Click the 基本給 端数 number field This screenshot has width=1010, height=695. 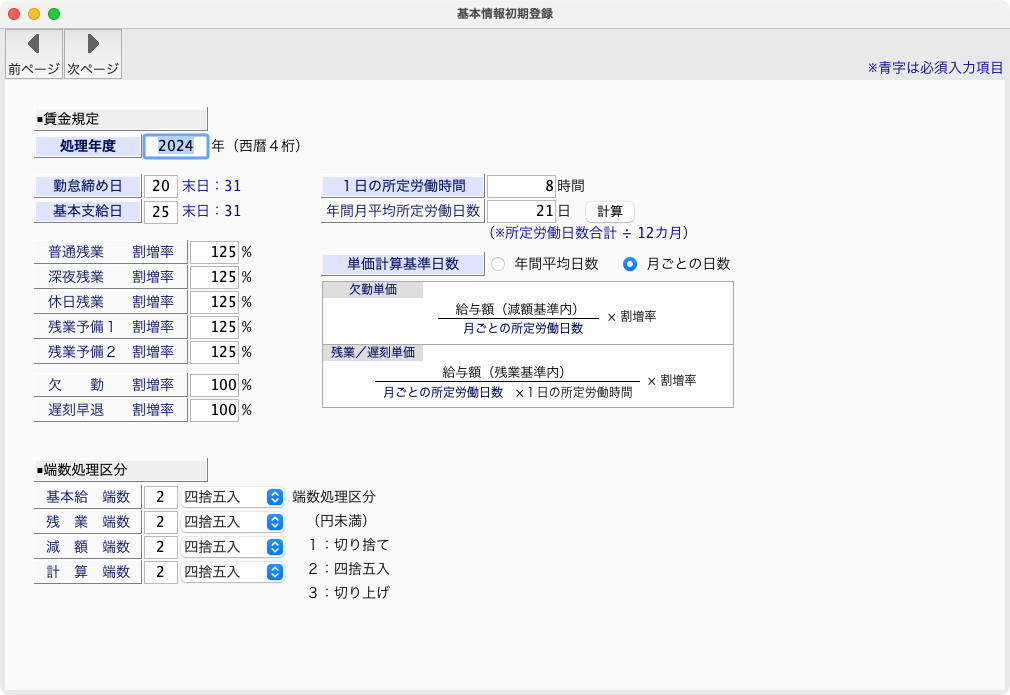coord(160,497)
